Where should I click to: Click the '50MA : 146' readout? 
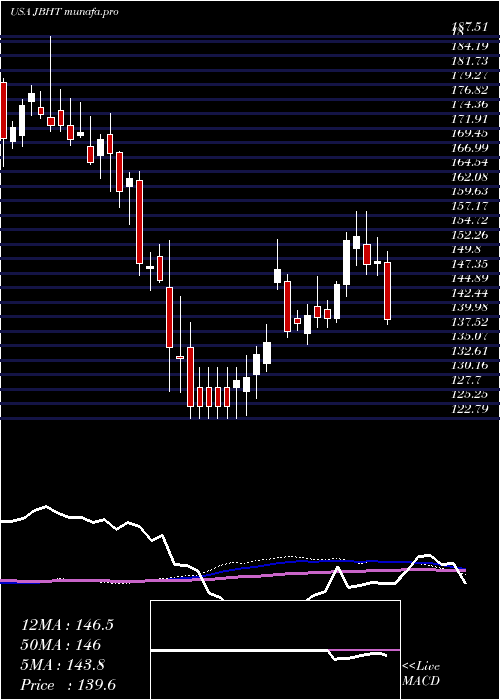point(60,645)
